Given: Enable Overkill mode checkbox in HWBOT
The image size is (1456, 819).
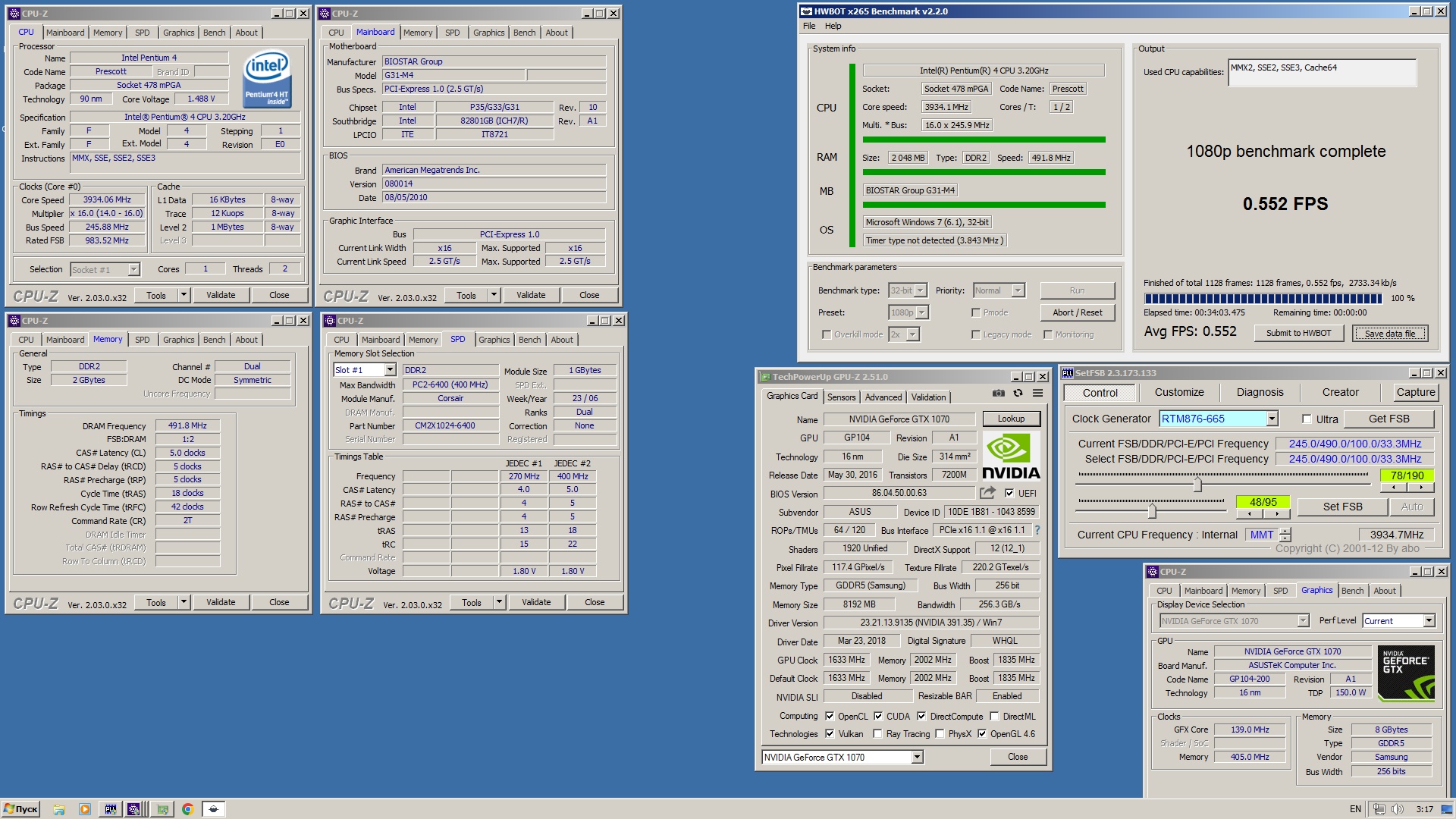Looking at the screenshot, I should coord(827,334).
